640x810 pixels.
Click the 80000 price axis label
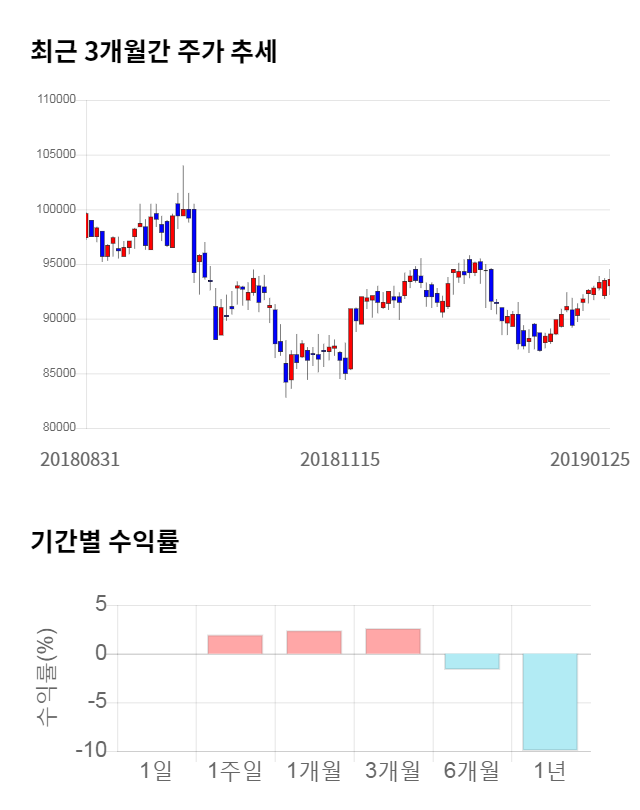[x=59, y=428]
